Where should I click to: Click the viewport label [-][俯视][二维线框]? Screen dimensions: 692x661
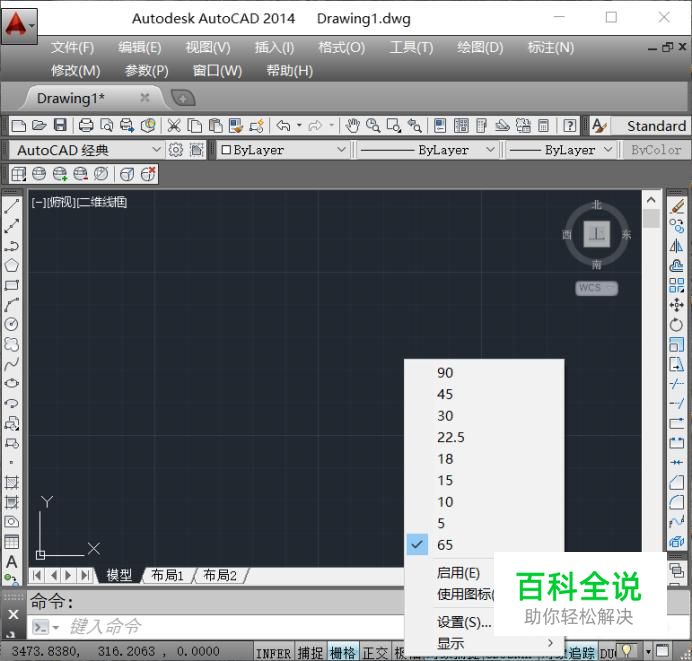[79, 203]
